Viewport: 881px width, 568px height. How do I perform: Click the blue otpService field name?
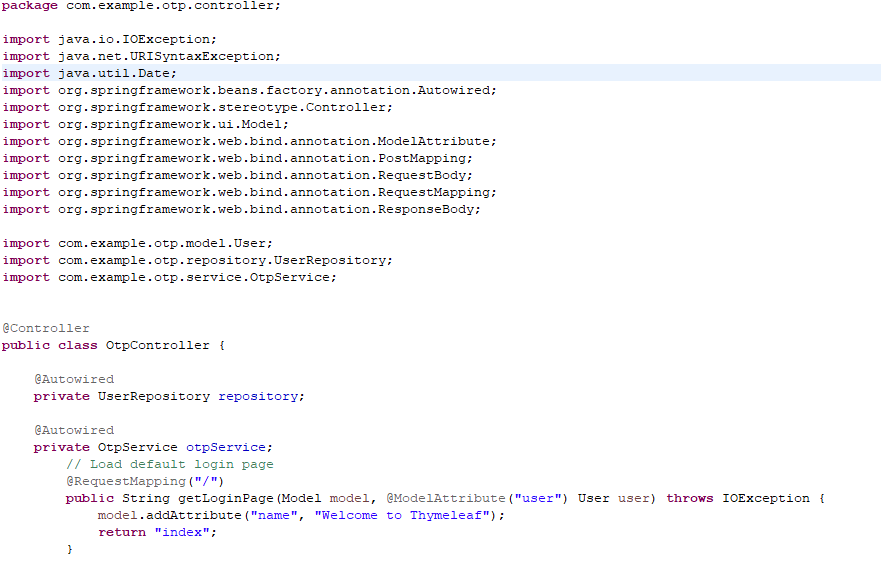[x=226, y=447]
